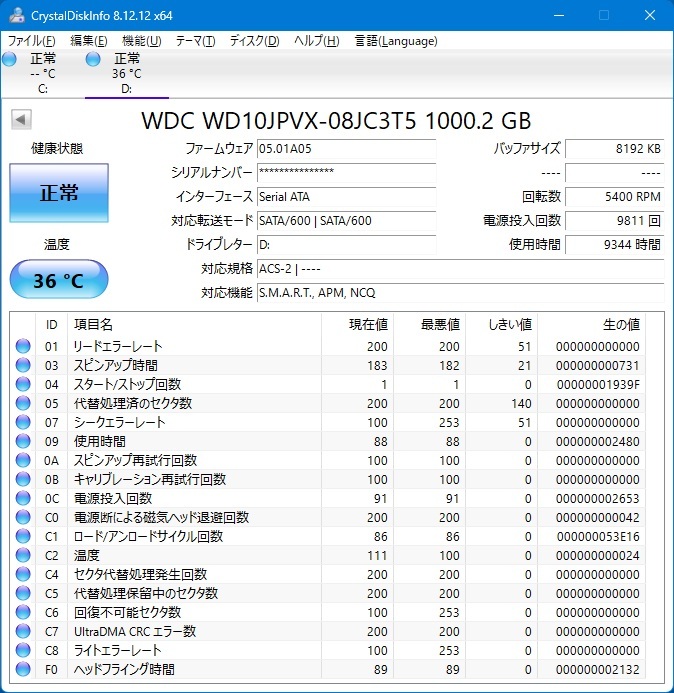Click the Serial ATA interface field
The height and width of the screenshot is (693, 674).
tap(347, 197)
